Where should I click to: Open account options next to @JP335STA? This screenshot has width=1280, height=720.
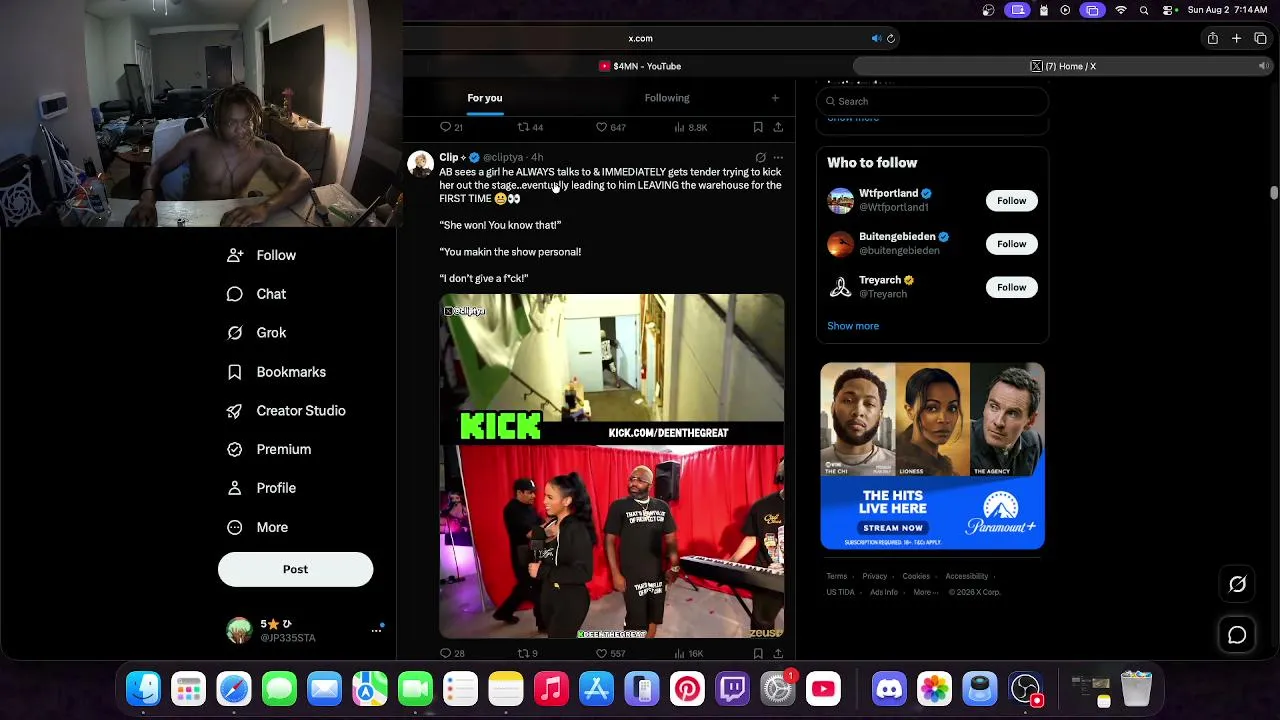pyautogui.click(x=377, y=630)
